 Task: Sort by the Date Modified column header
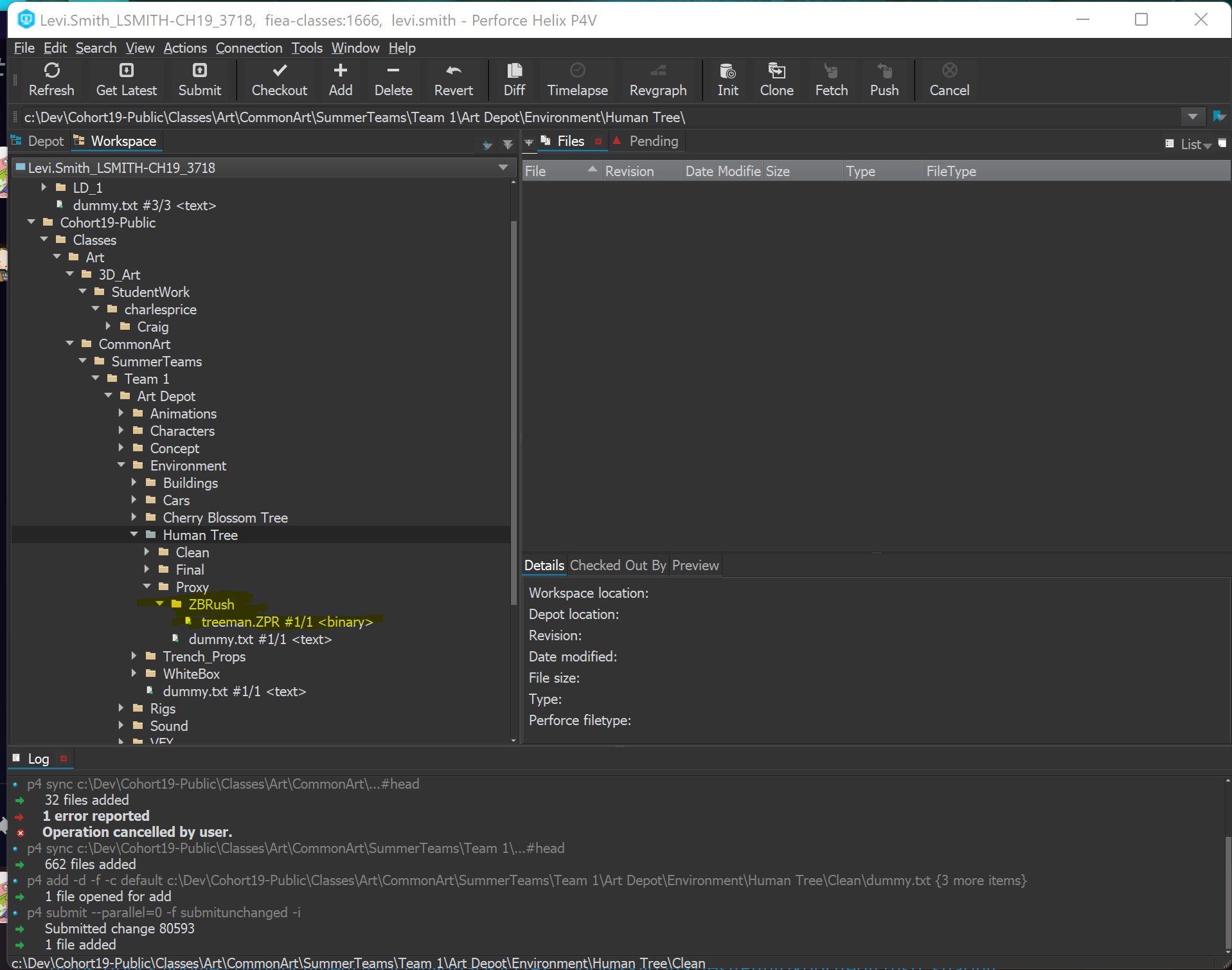click(x=722, y=171)
